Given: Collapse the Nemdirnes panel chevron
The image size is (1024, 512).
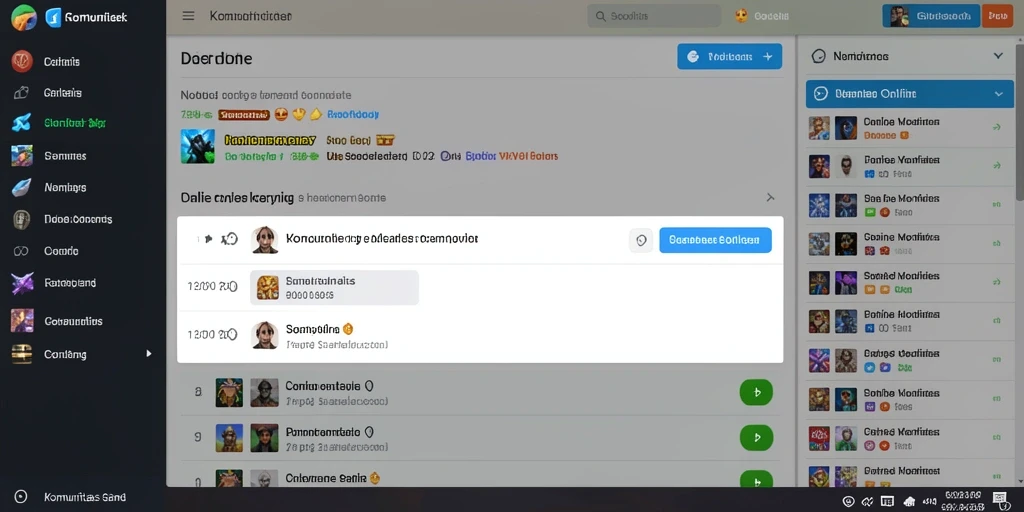Looking at the screenshot, I should [999, 56].
